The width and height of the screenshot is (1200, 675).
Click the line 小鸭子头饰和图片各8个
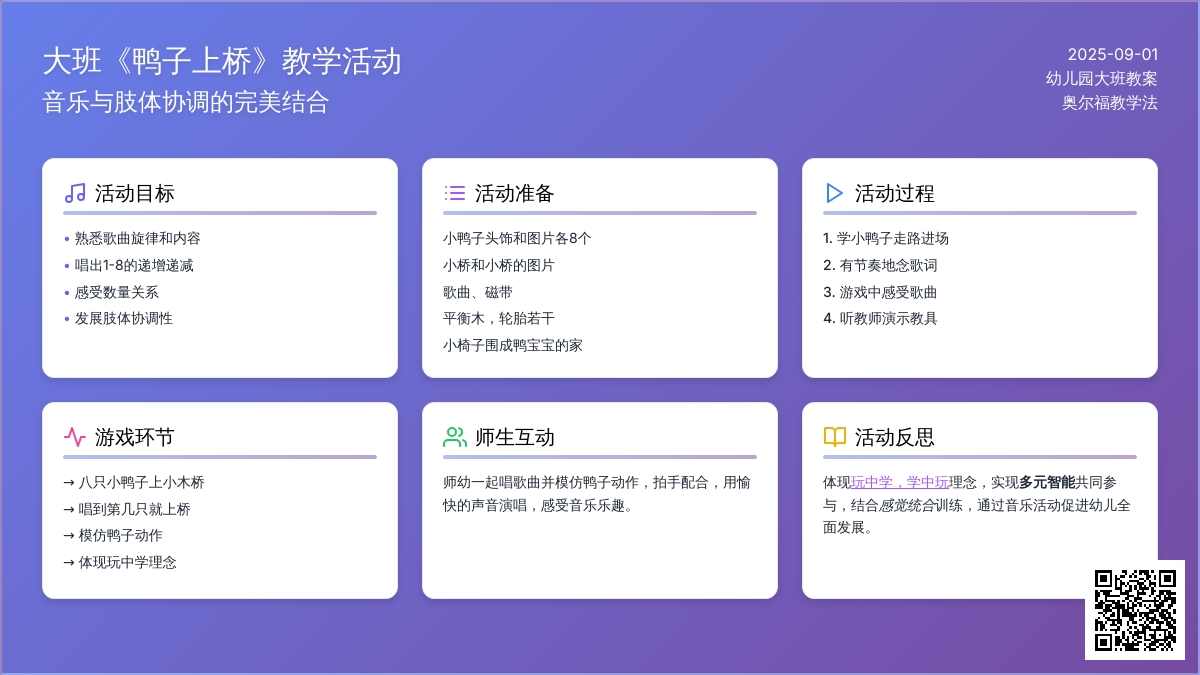(517, 238)
